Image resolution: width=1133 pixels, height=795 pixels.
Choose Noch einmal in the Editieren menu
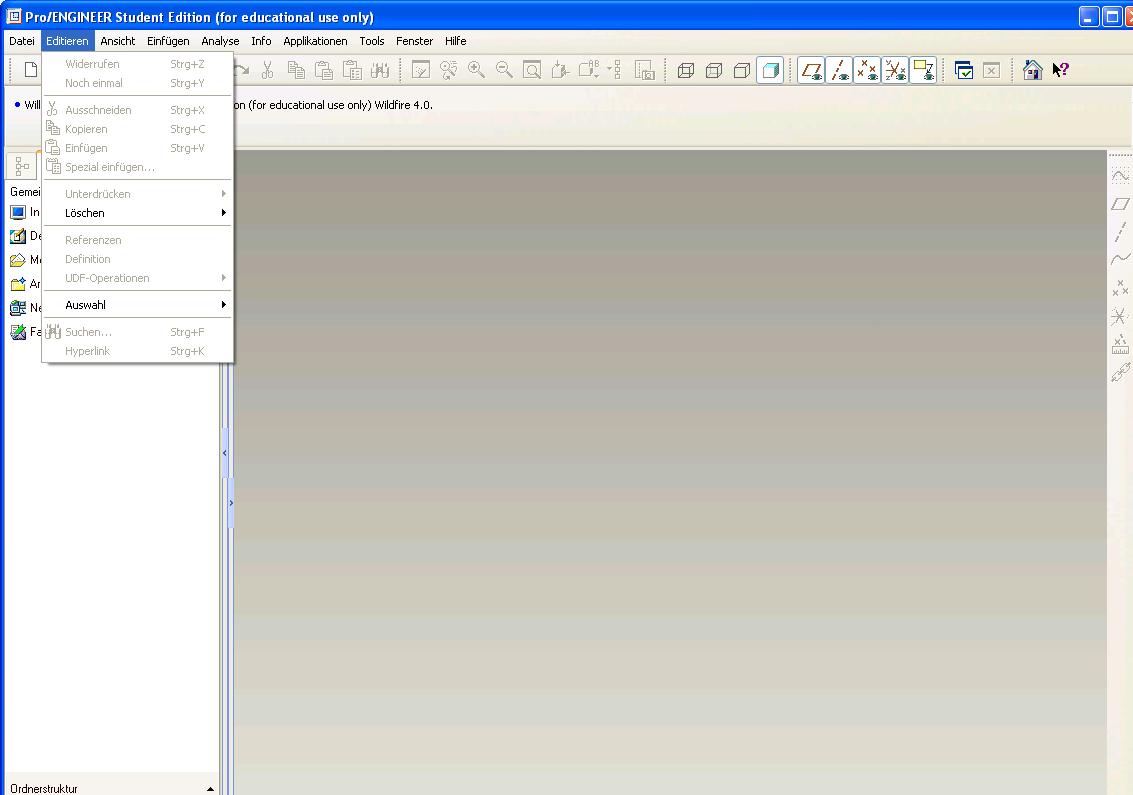pyautogui.click(x=137, y=83)
